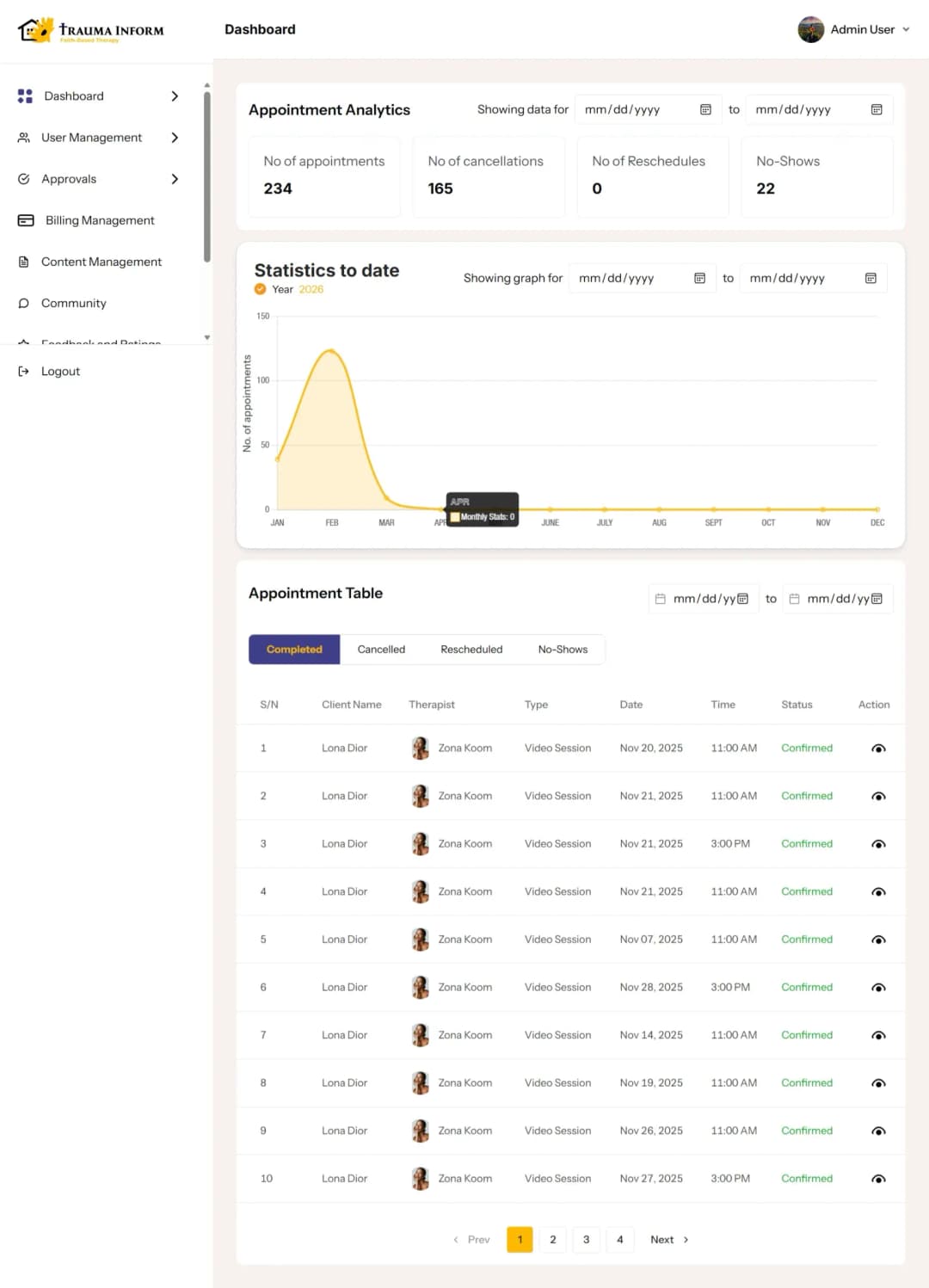Click the Logout arrow icon
Viewport: 929px width, 1288px height.
click(x=24, y=372)
